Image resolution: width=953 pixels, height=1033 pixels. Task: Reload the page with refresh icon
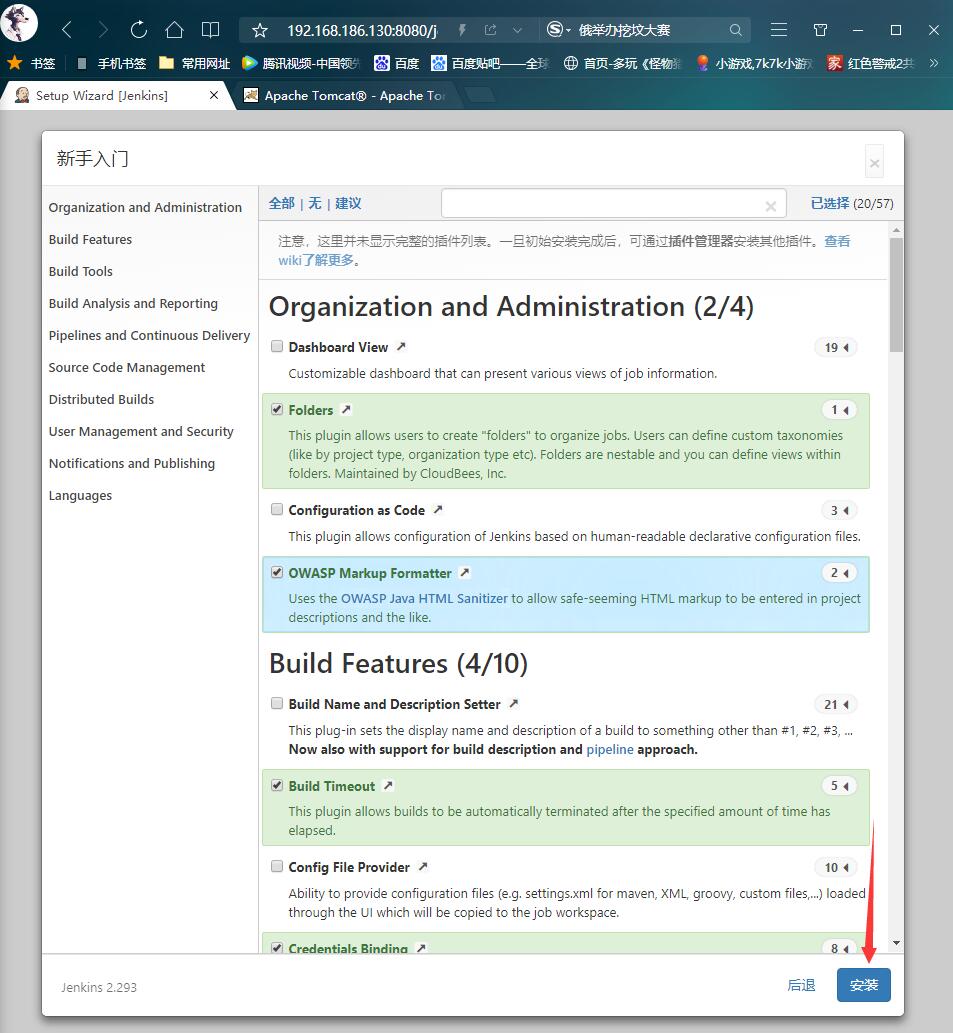point(138,30)
